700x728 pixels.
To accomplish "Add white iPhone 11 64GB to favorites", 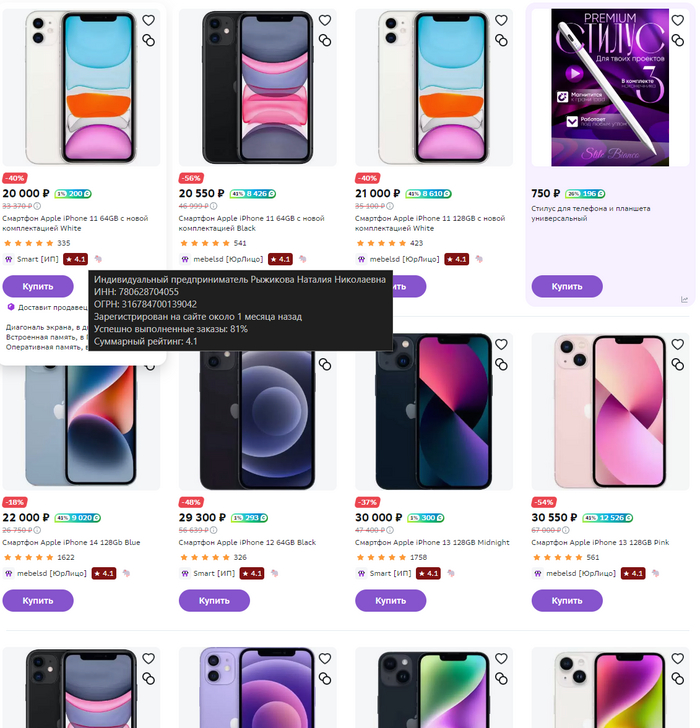I will [x=149, y=20].
